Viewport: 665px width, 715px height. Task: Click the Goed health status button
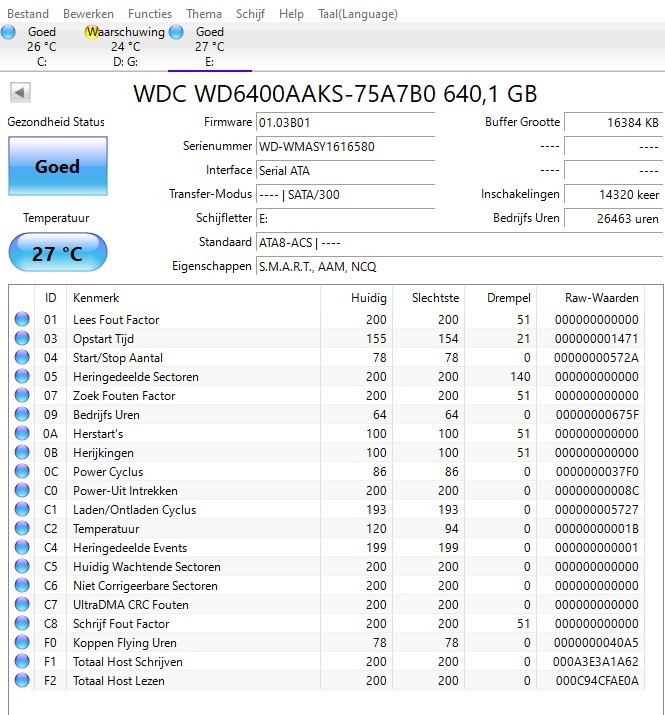point(58,166)
